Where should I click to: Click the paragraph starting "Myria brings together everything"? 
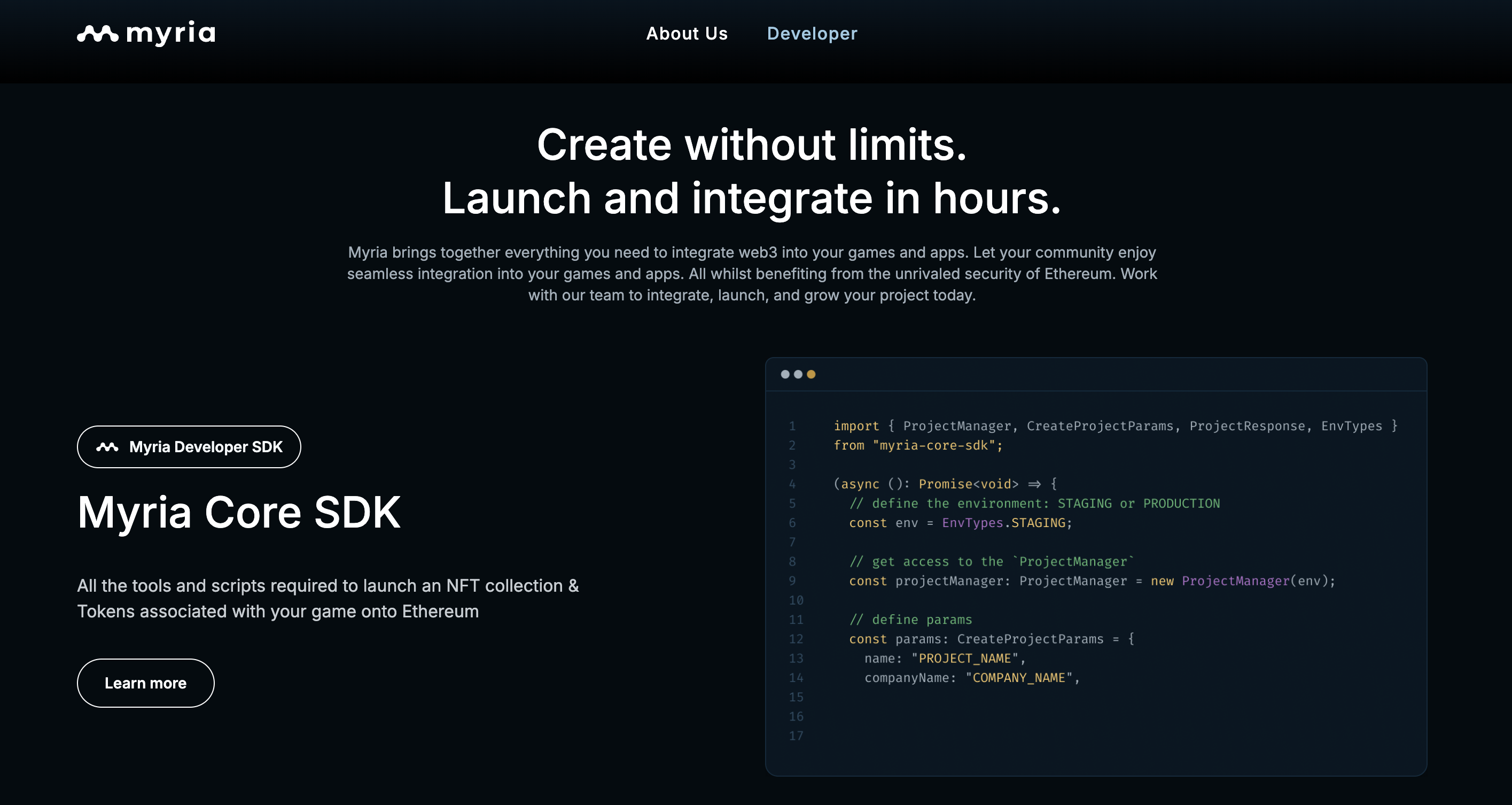click(752, 274)
